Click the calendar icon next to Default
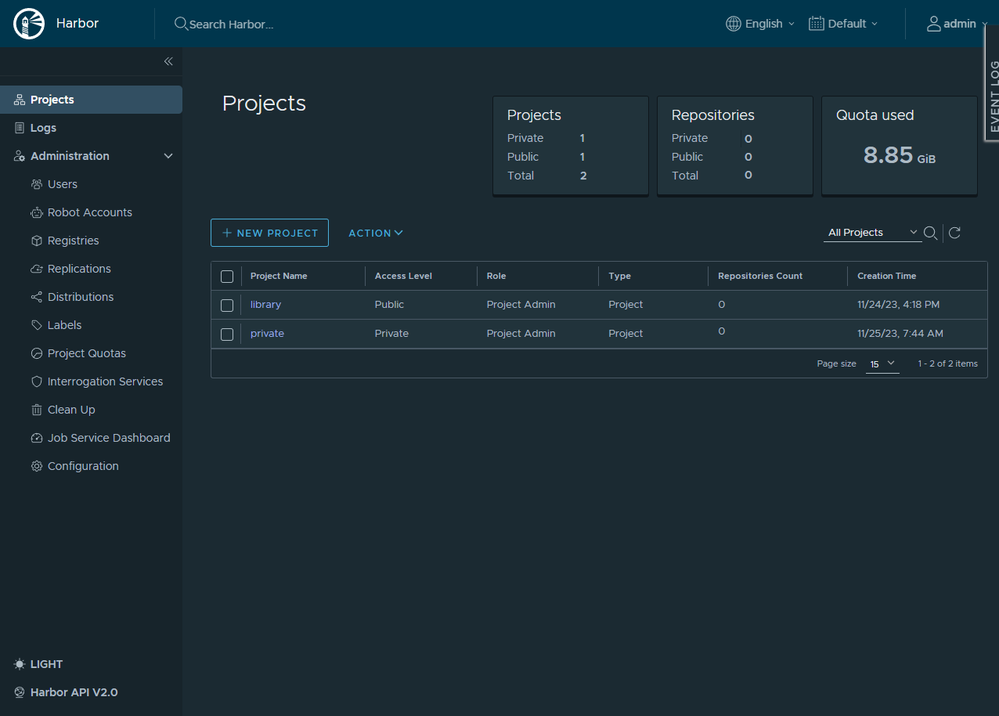Image resolution: width=999 pixels, height=716 pixels. [816, 24]
